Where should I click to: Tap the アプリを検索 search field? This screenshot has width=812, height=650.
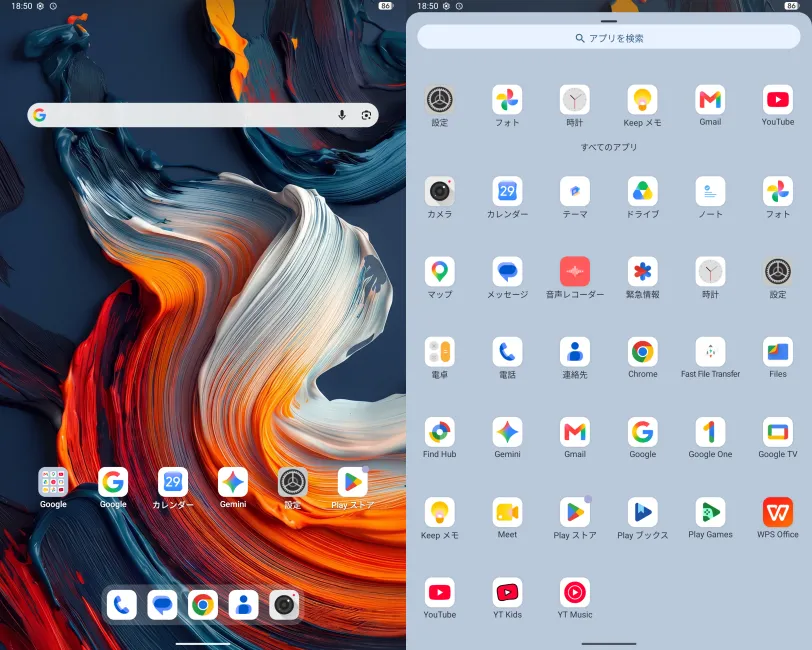click(608, 38)
